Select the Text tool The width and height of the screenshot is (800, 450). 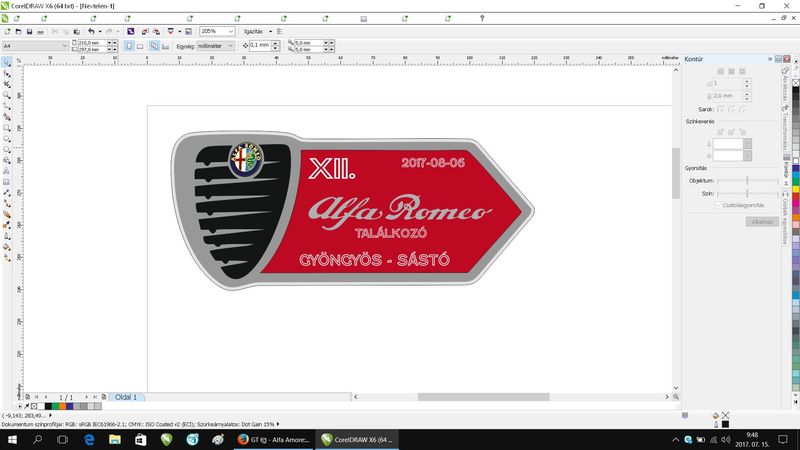[x=7, y=171]
